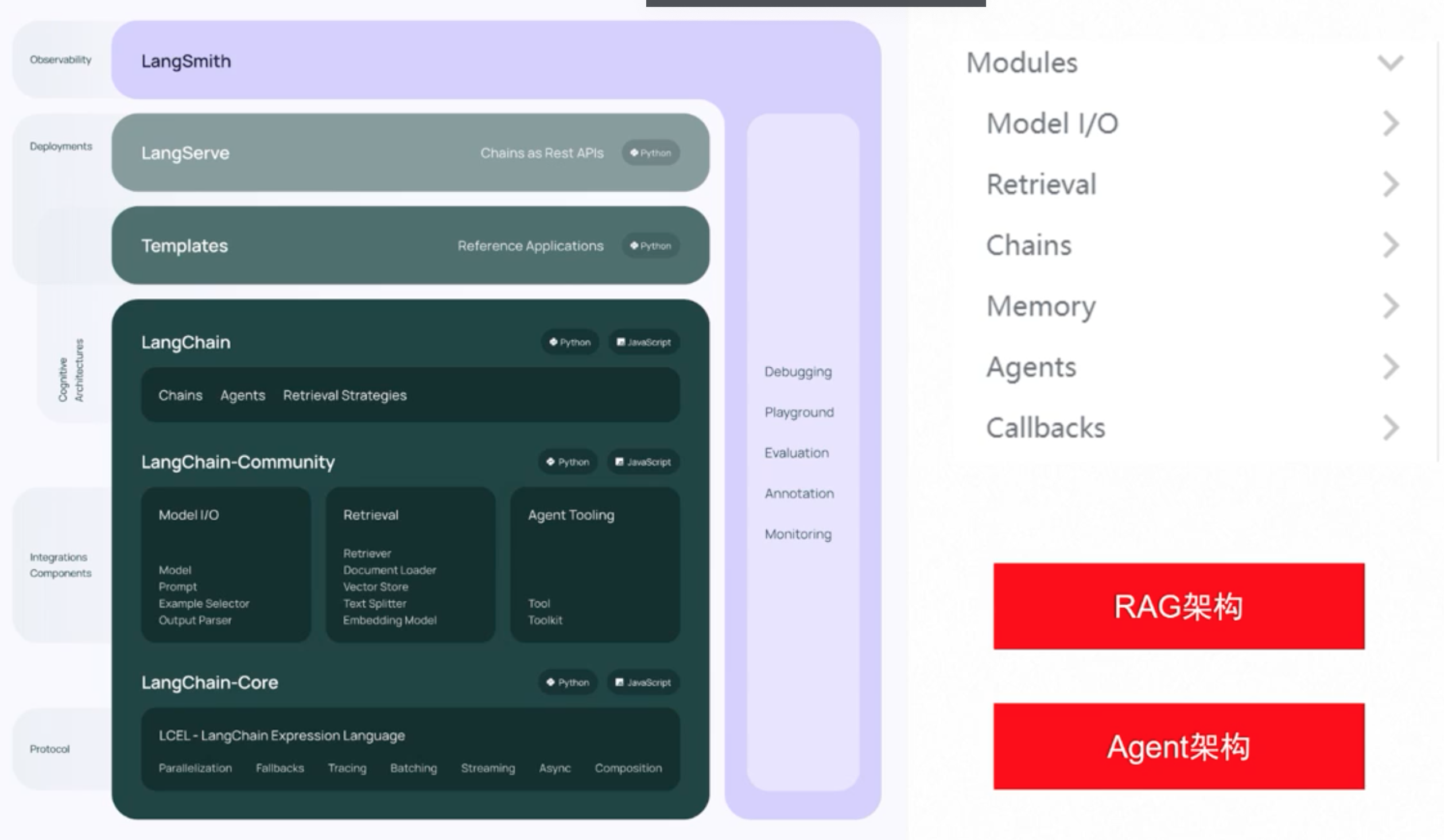Click the Python badge on LangServe row
The width and height of the screenshot is (1444, 840).
(x=650, y=153)
